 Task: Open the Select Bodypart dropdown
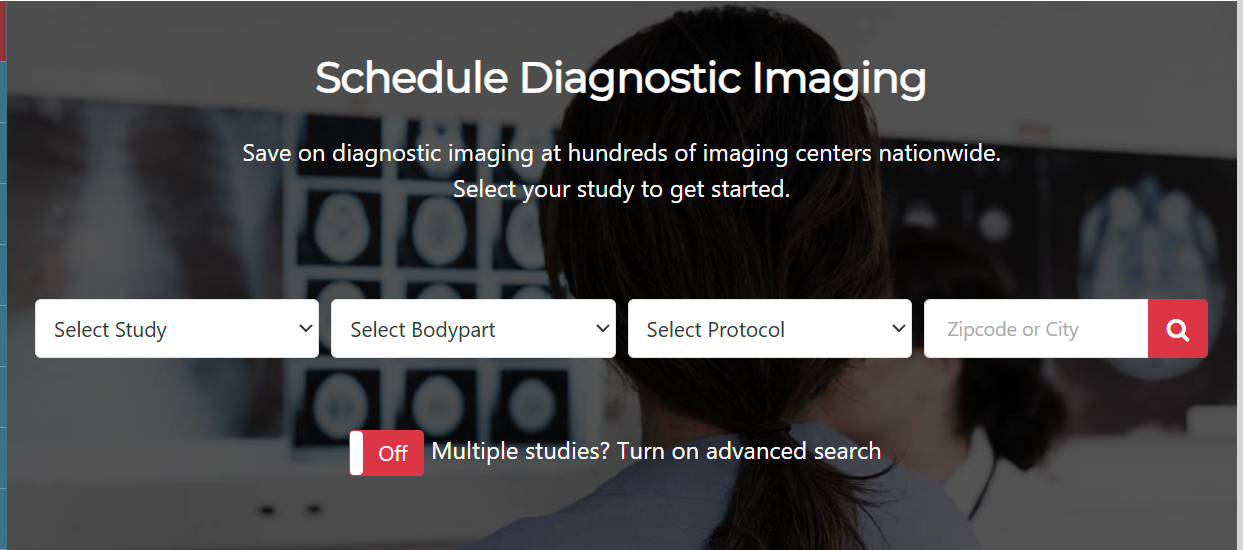click(472, 329)
